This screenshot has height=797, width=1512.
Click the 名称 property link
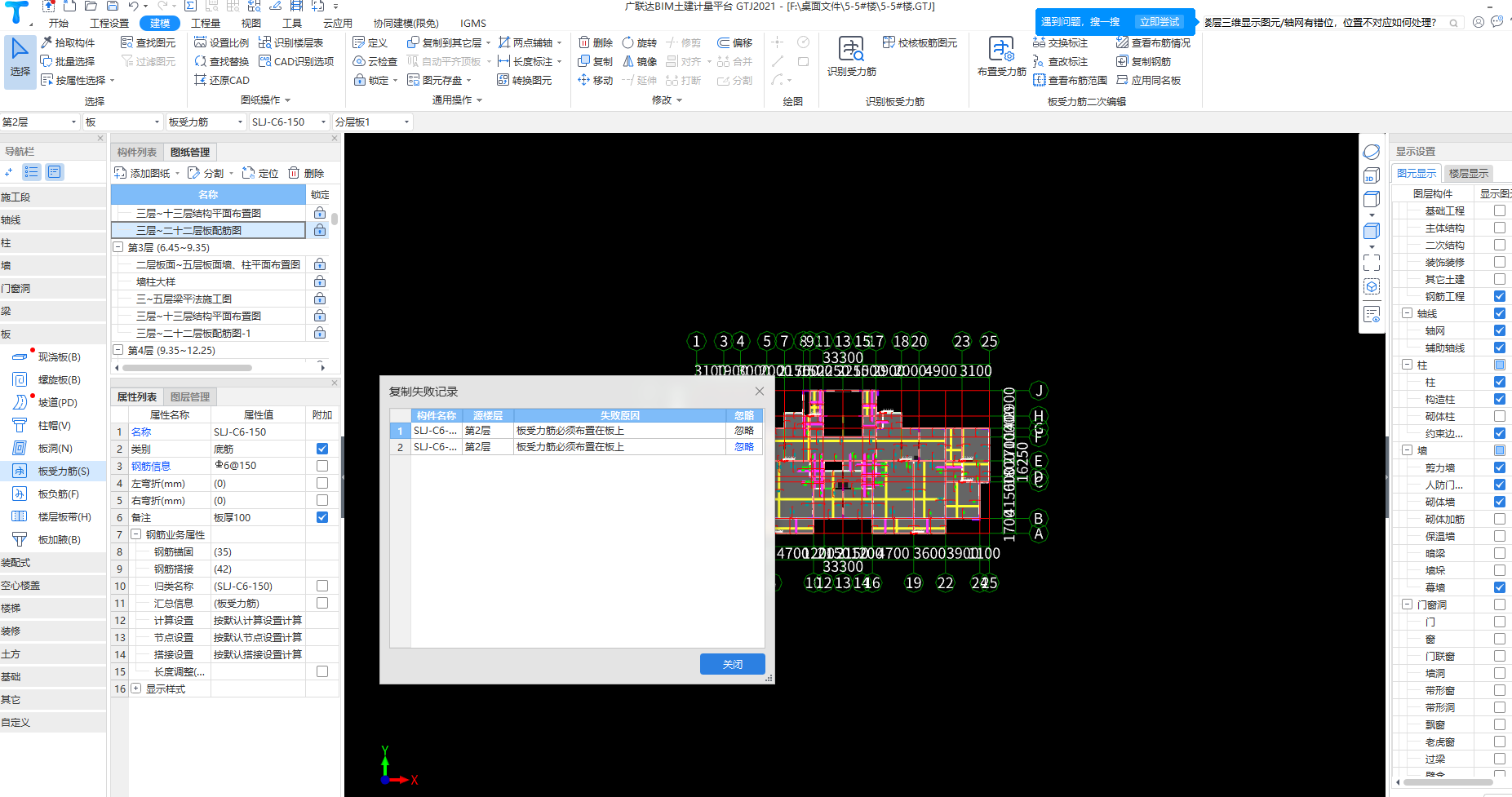141,432
